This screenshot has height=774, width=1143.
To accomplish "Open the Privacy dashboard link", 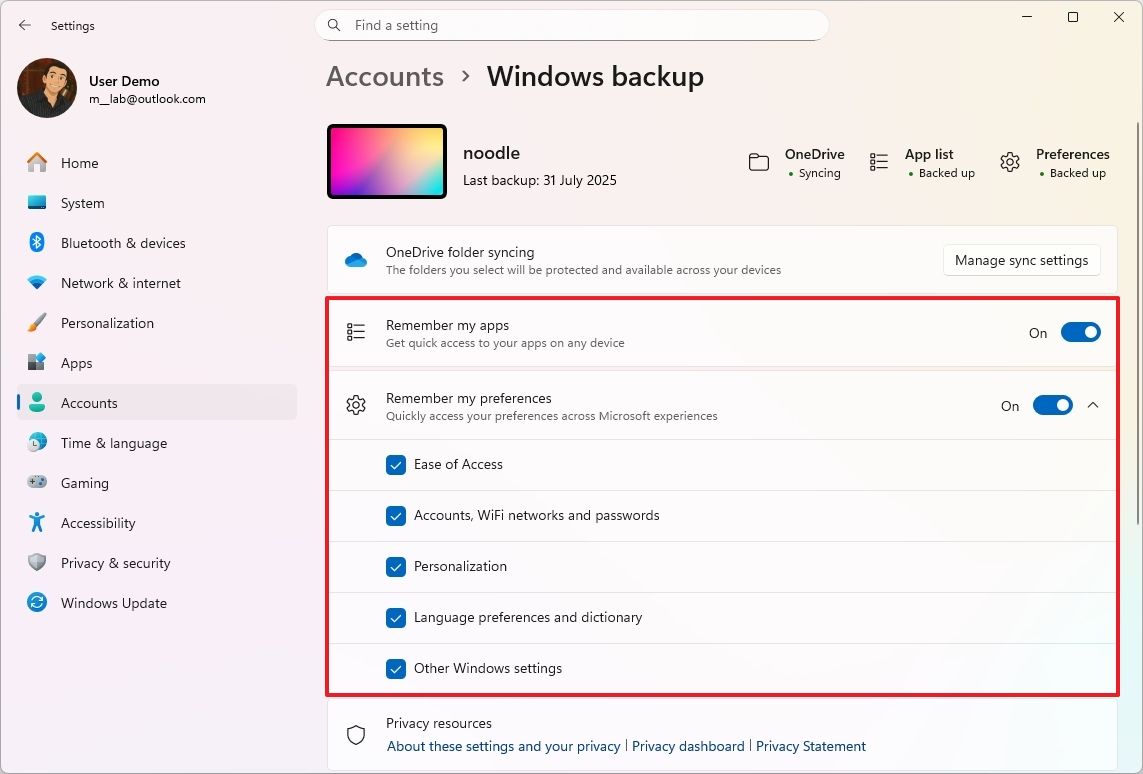I will (x=688, y=746).
